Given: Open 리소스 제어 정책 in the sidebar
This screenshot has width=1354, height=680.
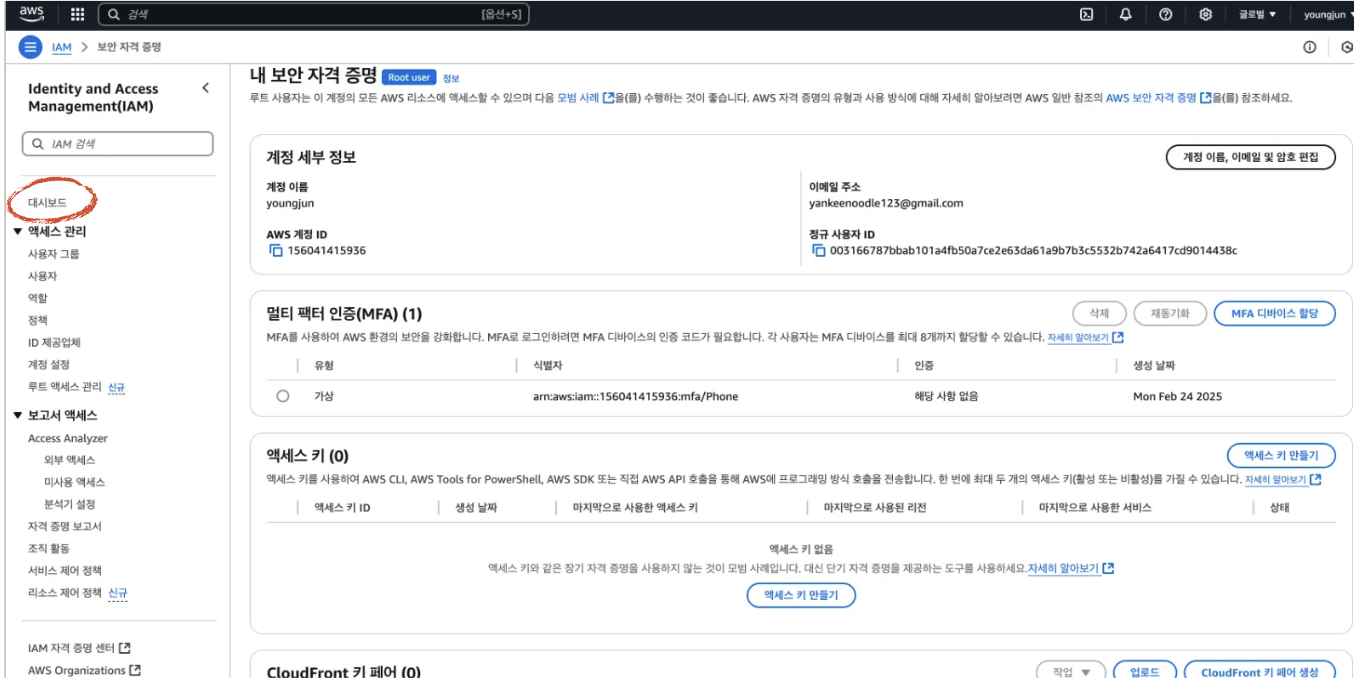Looking at the screenshot, I should (x=65, y=593).
